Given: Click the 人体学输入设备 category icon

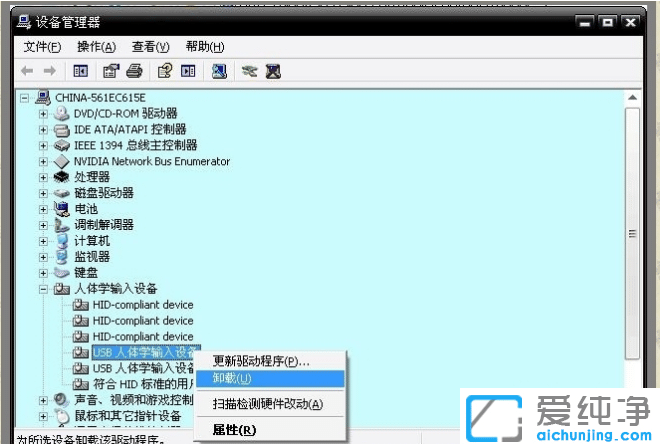Looking at the screenshot, I should pos(62,289).
